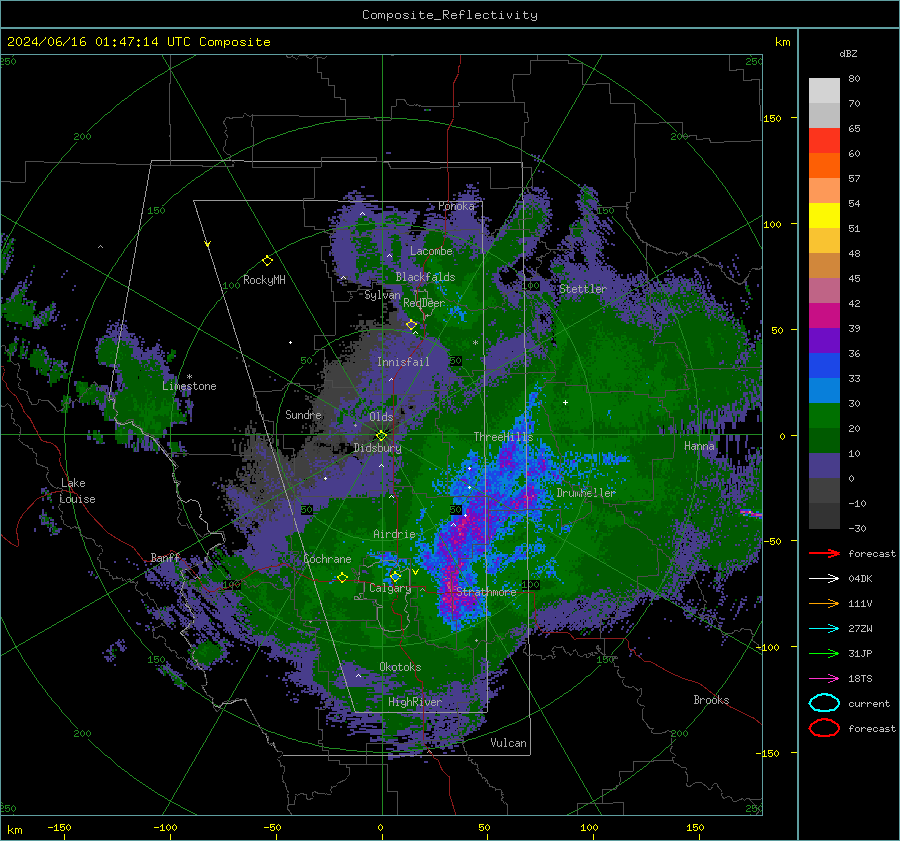Click the Lake Louise label

77,491
